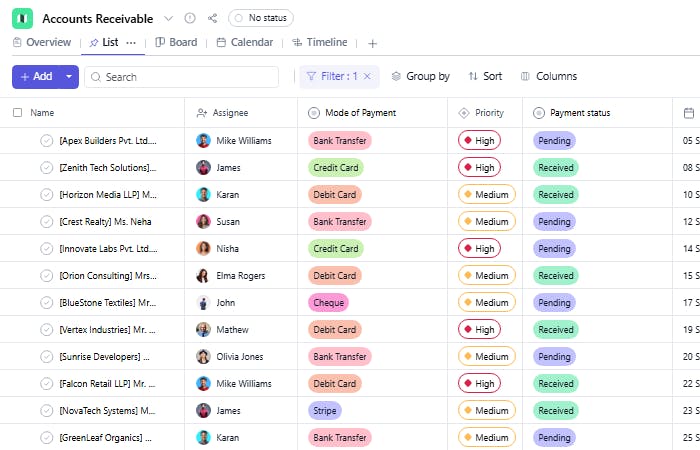Image resolution: width=700 pixels, height=450 pixels.
Task: Switch to the Timeline tab
Action: pyautogui.click(x=319, y=42)
